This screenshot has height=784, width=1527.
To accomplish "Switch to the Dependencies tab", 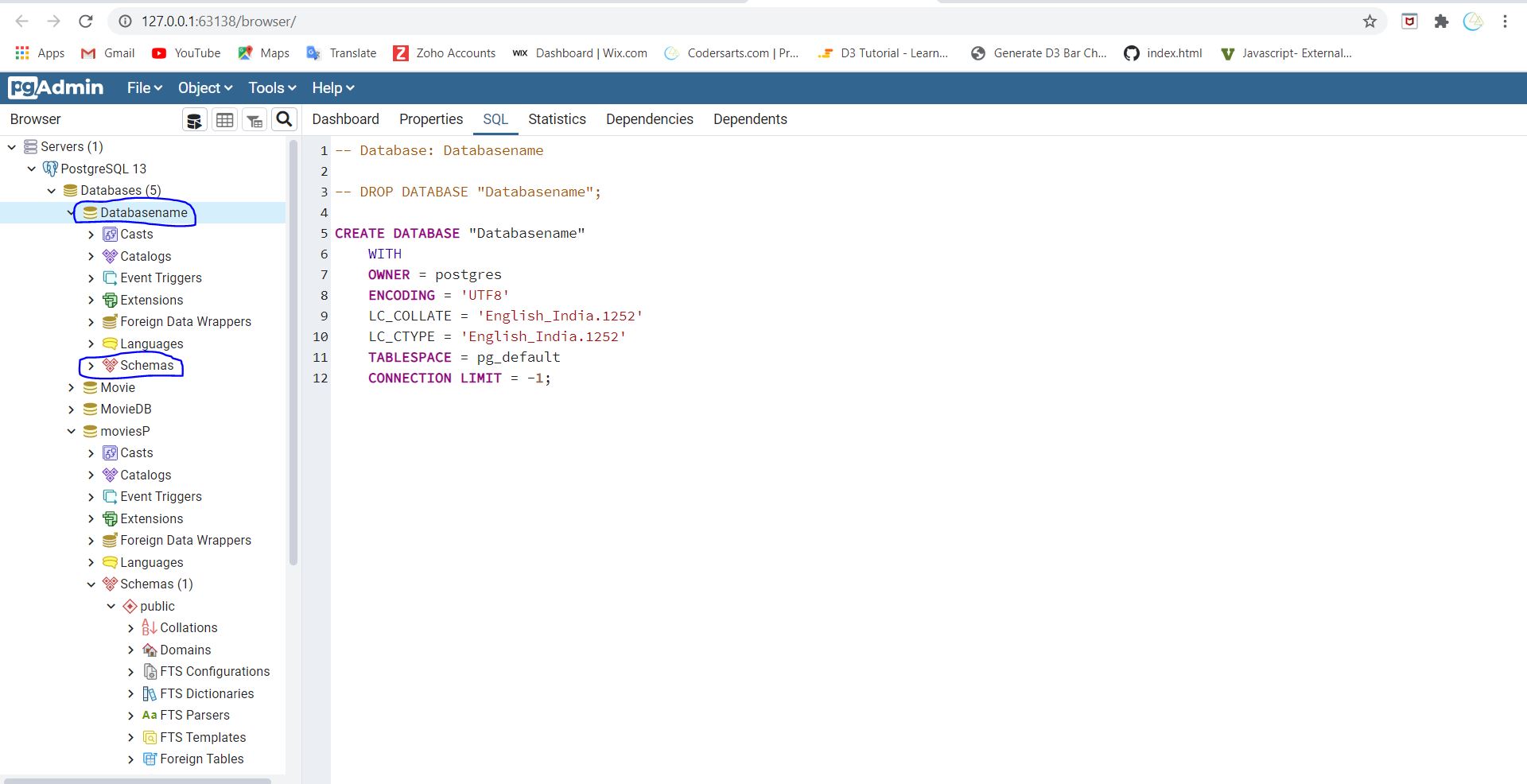I will 650,119.
